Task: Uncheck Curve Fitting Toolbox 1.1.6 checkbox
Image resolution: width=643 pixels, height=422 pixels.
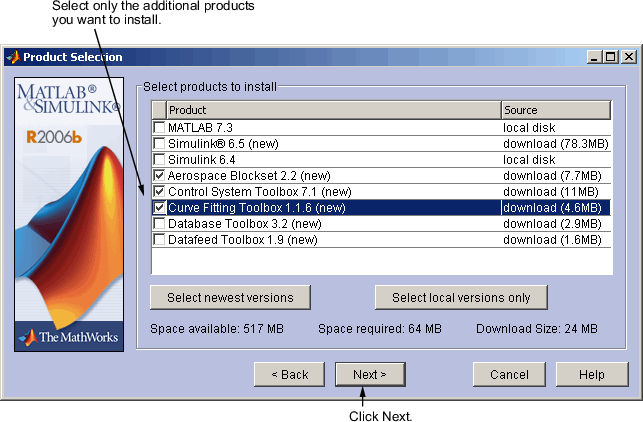Action: (159, 208)
